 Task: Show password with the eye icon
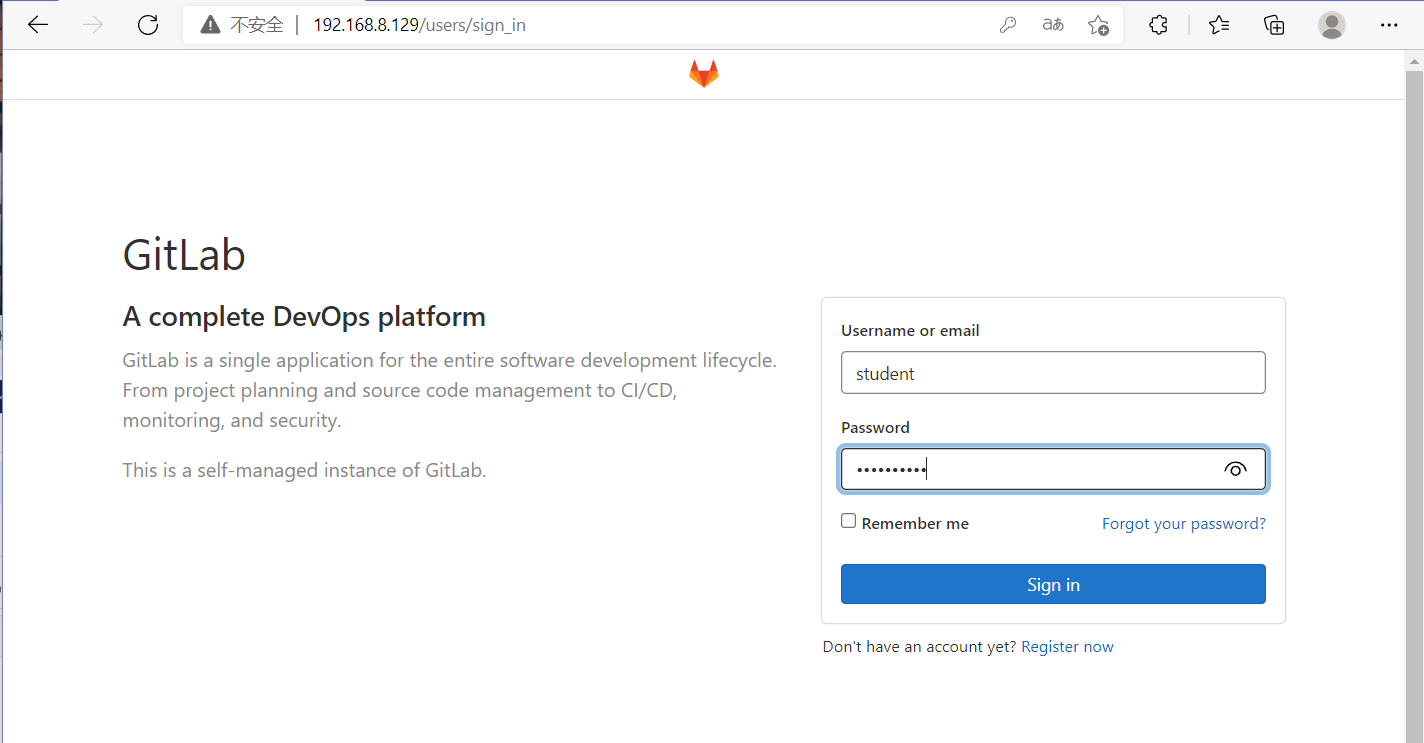(1235, 469)
